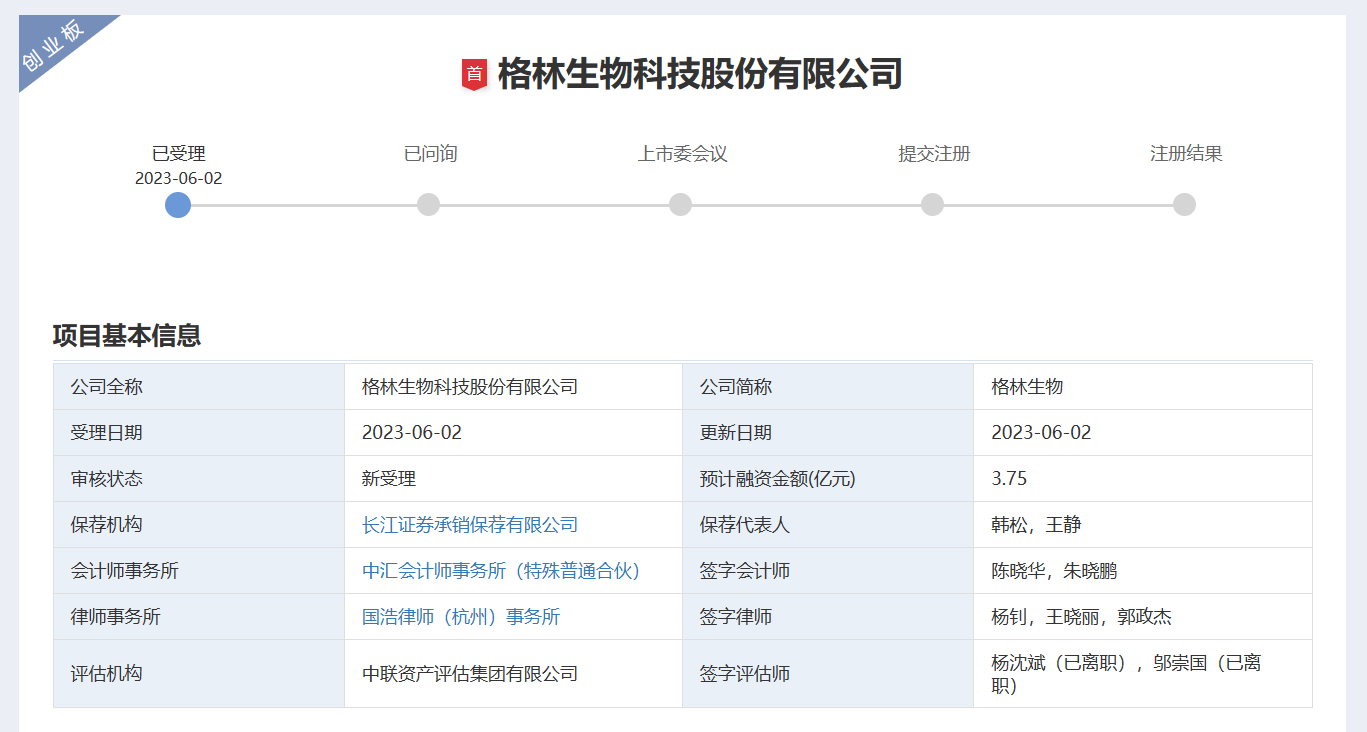Click the "提交注册" timeline circle
This screenshot has height=732, width=1367.
click(932, 205)
